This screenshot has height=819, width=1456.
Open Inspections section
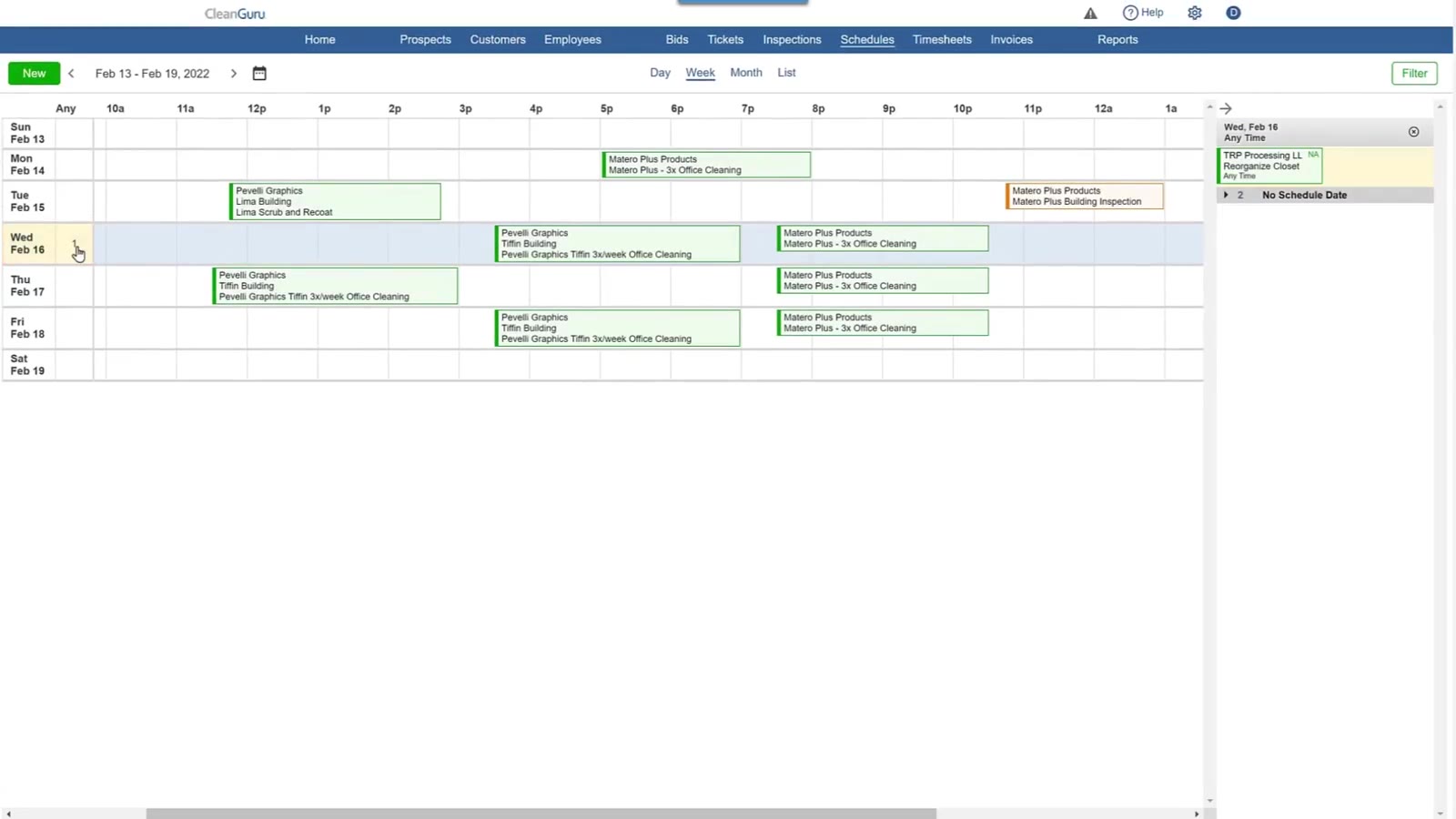pos(792,40)
